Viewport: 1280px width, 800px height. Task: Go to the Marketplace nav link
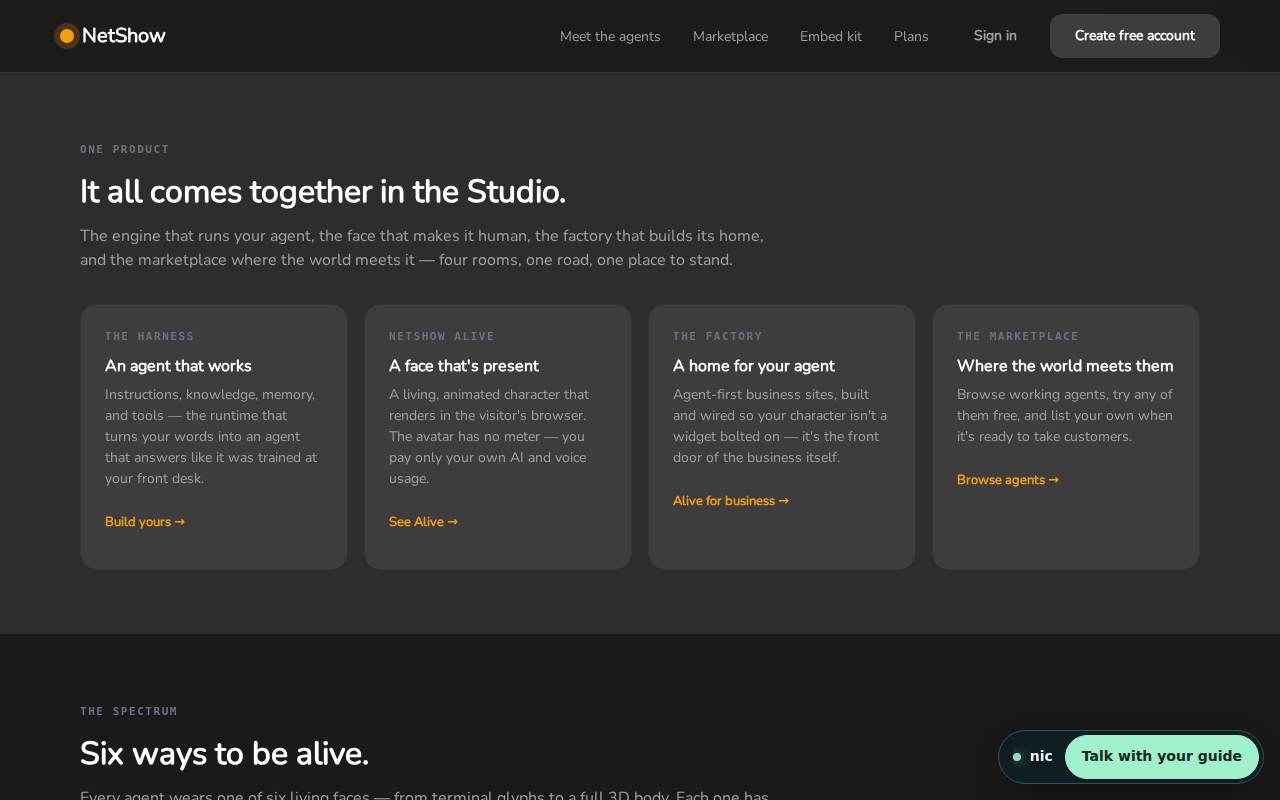730,36
